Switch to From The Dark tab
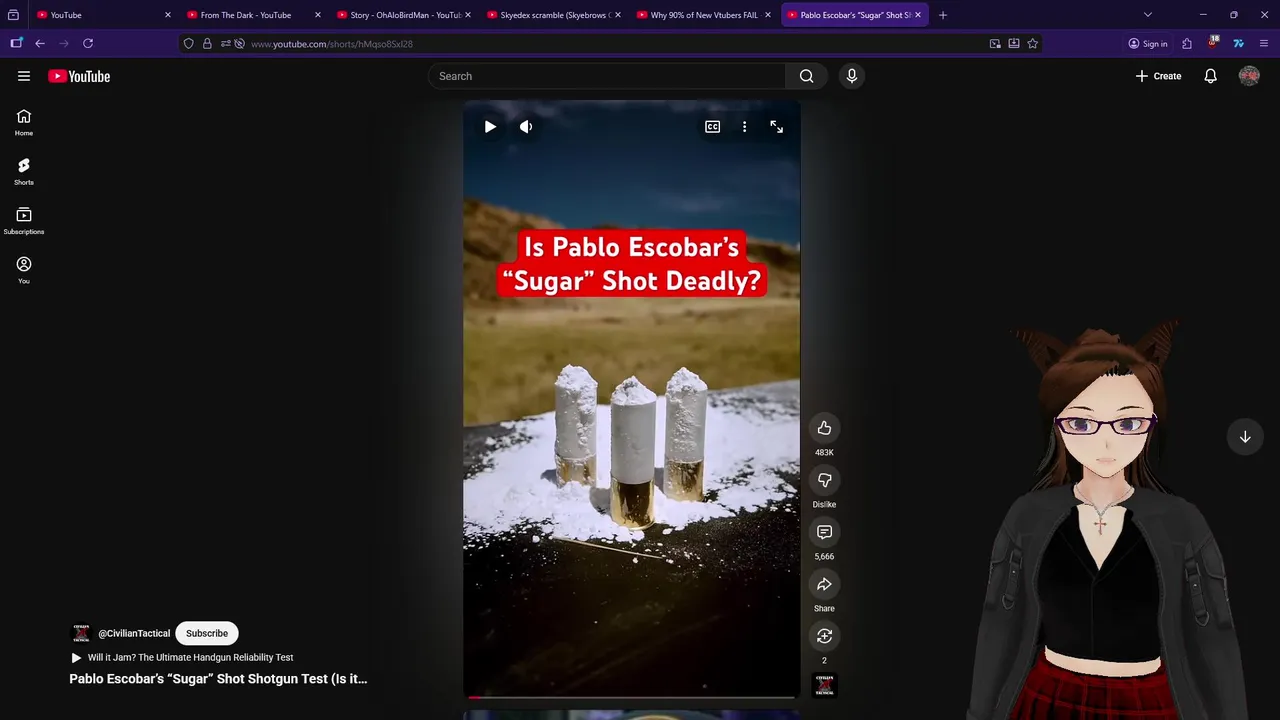 pos(254,15)
